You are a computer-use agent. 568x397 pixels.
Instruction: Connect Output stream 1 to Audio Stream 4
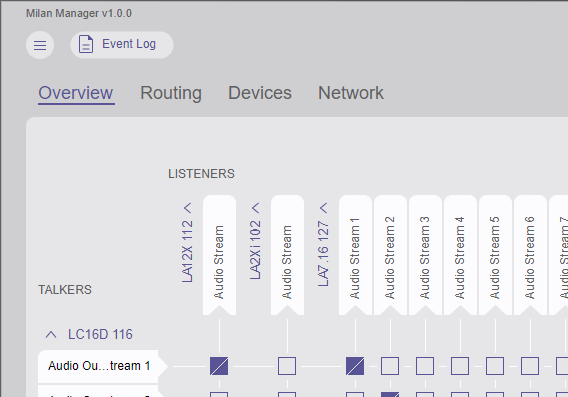pos(460,366)
